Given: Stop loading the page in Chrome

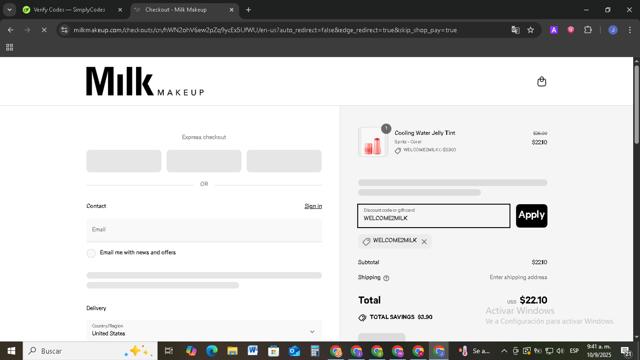Looking at the screenshot, I should click(x=44, y=30).
